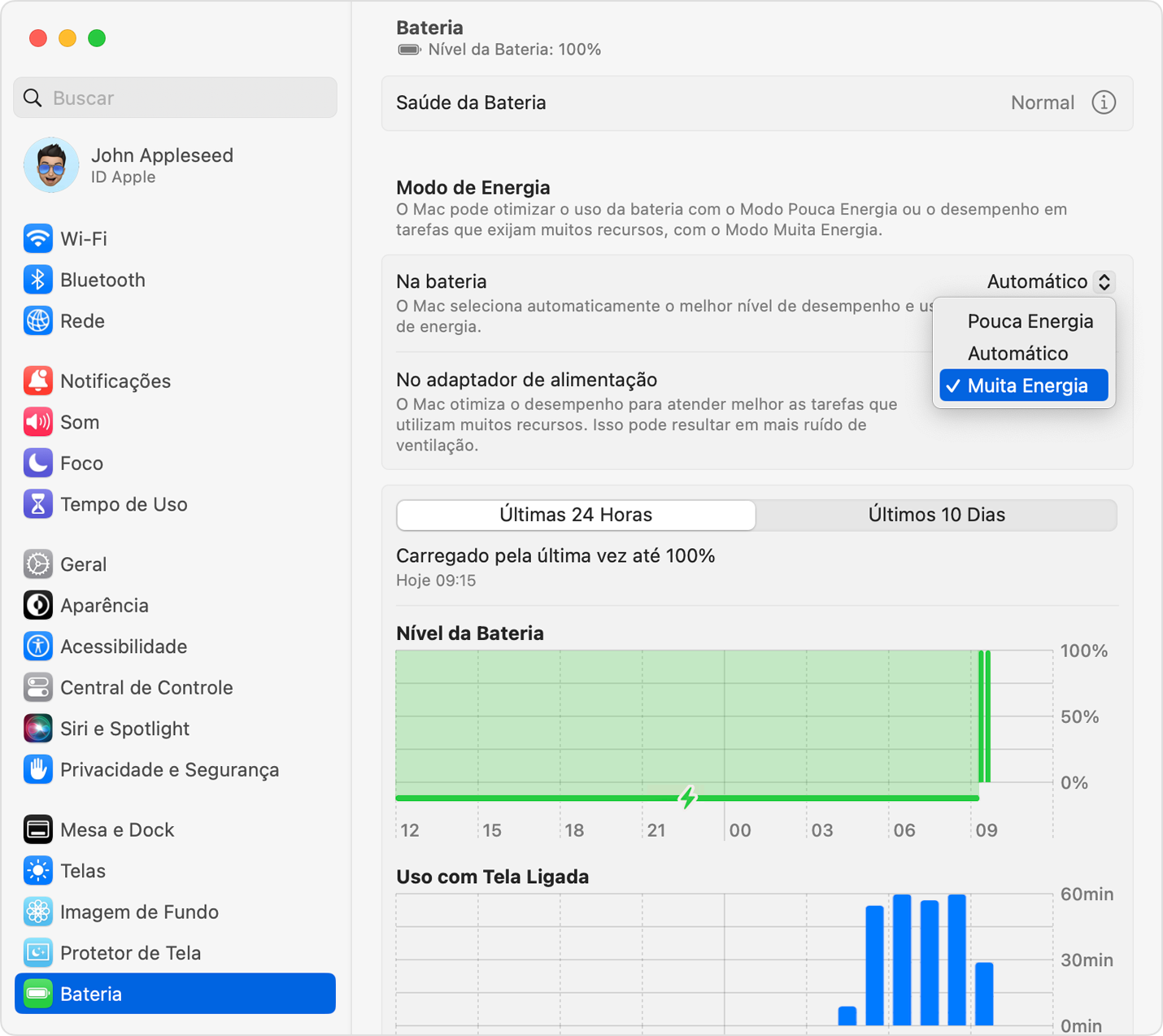Click the green zoom window button

pyautogui.click(x=97, y=37)
